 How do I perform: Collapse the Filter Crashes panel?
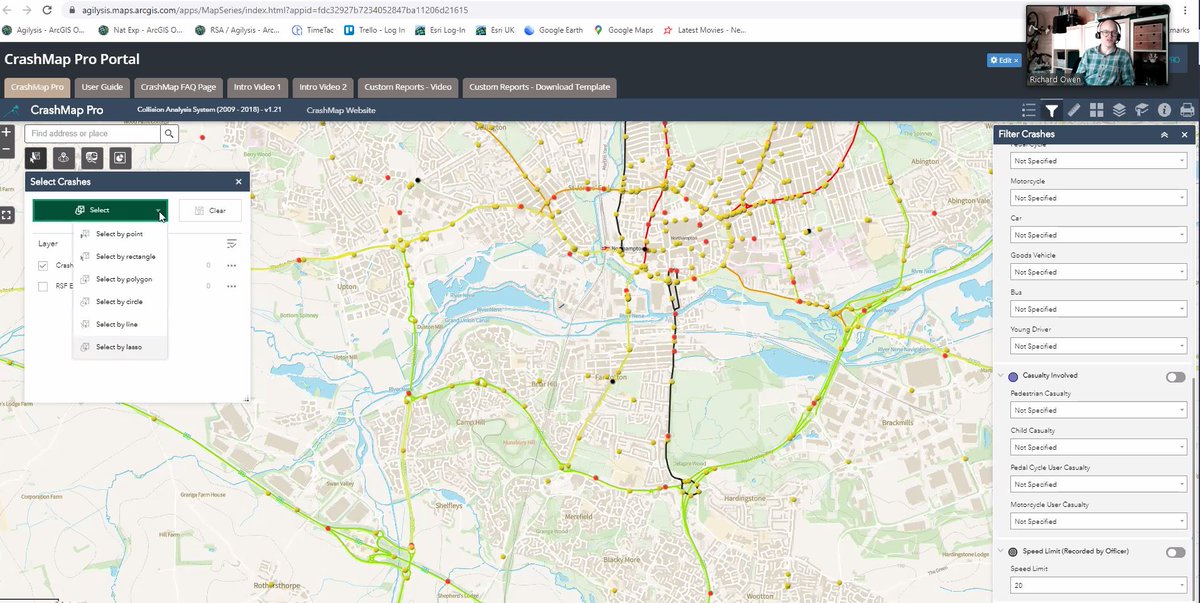1164,134
